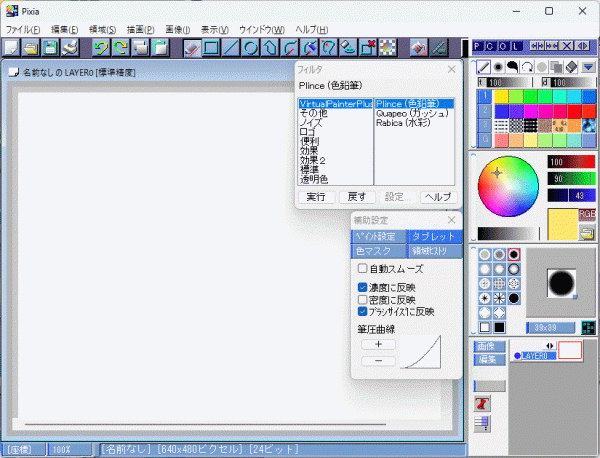Click the Paste clipboard icon in toolbar

pos(160,48)
